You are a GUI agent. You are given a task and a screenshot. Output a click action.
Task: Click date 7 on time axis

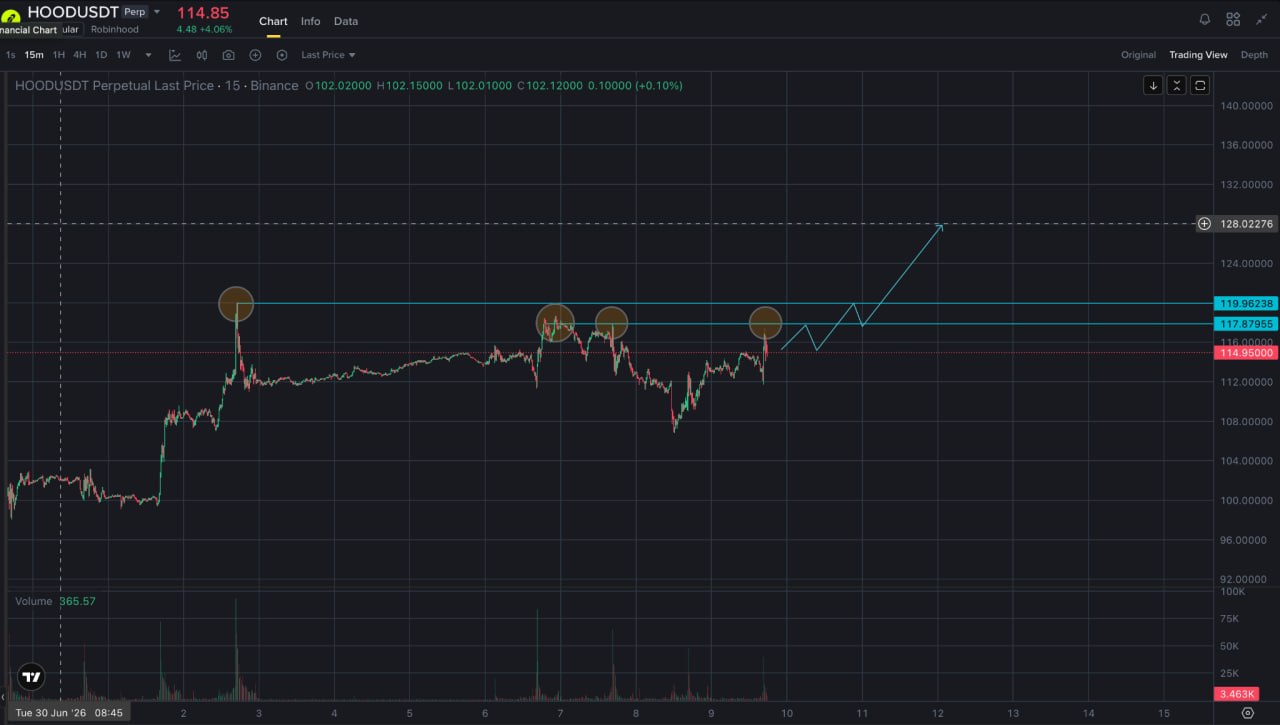(560, 713)
